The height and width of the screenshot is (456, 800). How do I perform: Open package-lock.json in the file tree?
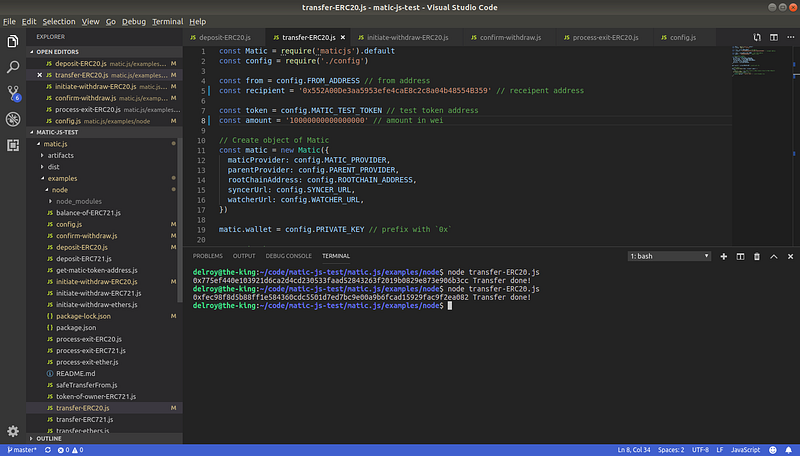coord(104,316)
